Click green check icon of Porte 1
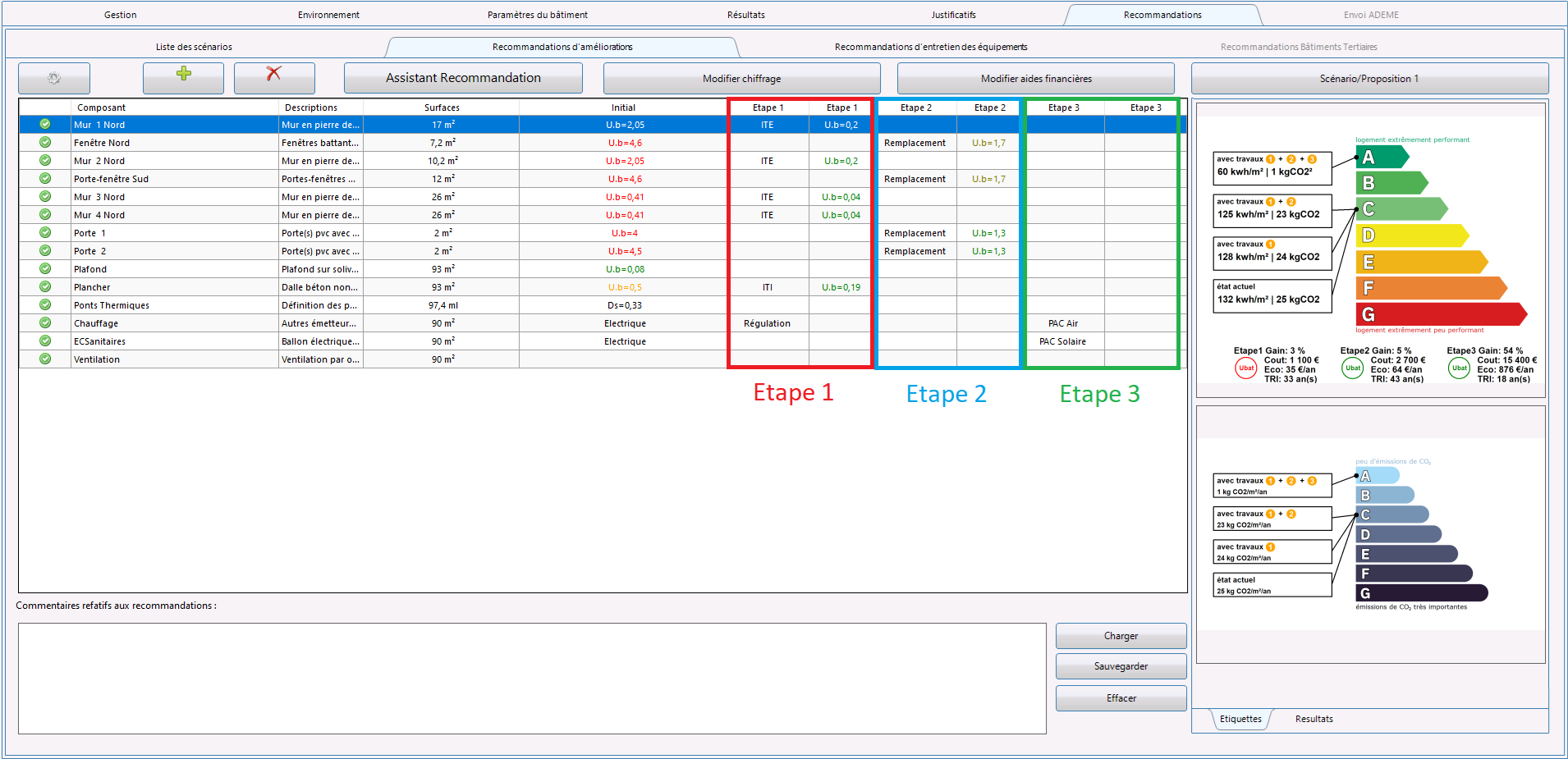 [45, 233]
